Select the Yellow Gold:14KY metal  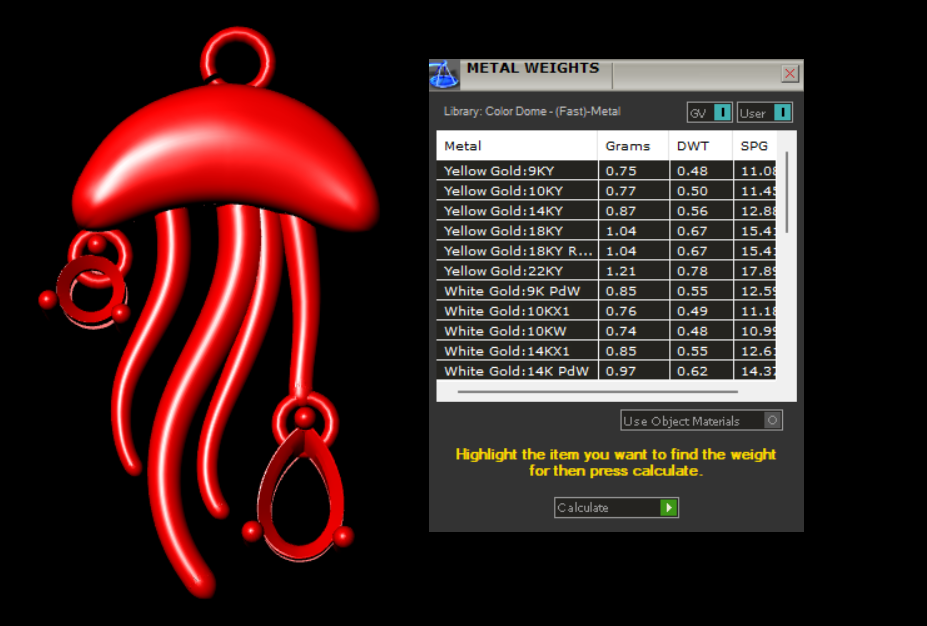[x=606, y=211]
